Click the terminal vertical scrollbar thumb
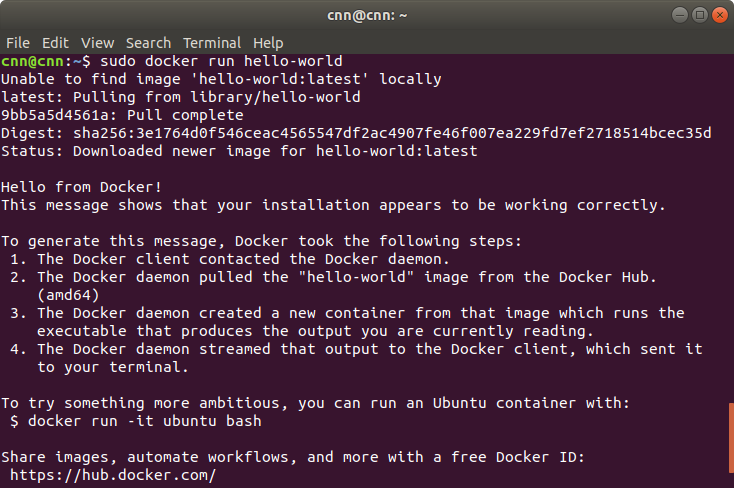Screen dimensions: 734x488 (x=731, y=438)
